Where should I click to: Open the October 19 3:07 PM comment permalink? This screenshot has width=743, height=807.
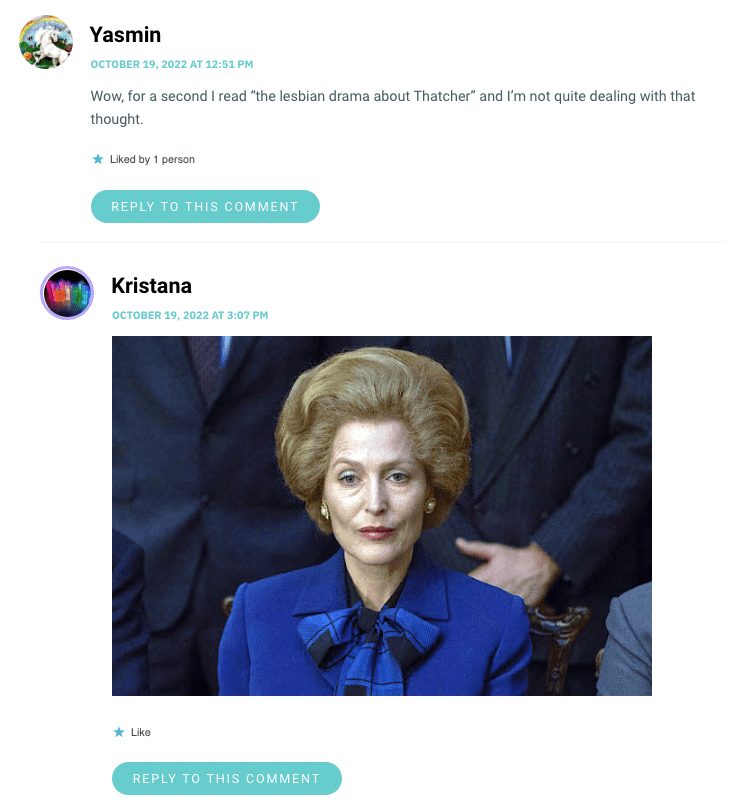click(x=190, y=315)
